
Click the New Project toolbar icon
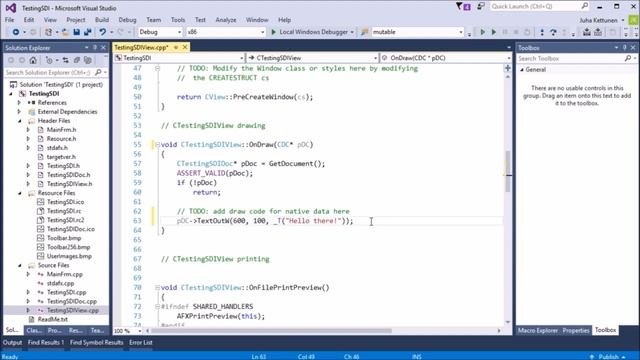coord(48,32)
